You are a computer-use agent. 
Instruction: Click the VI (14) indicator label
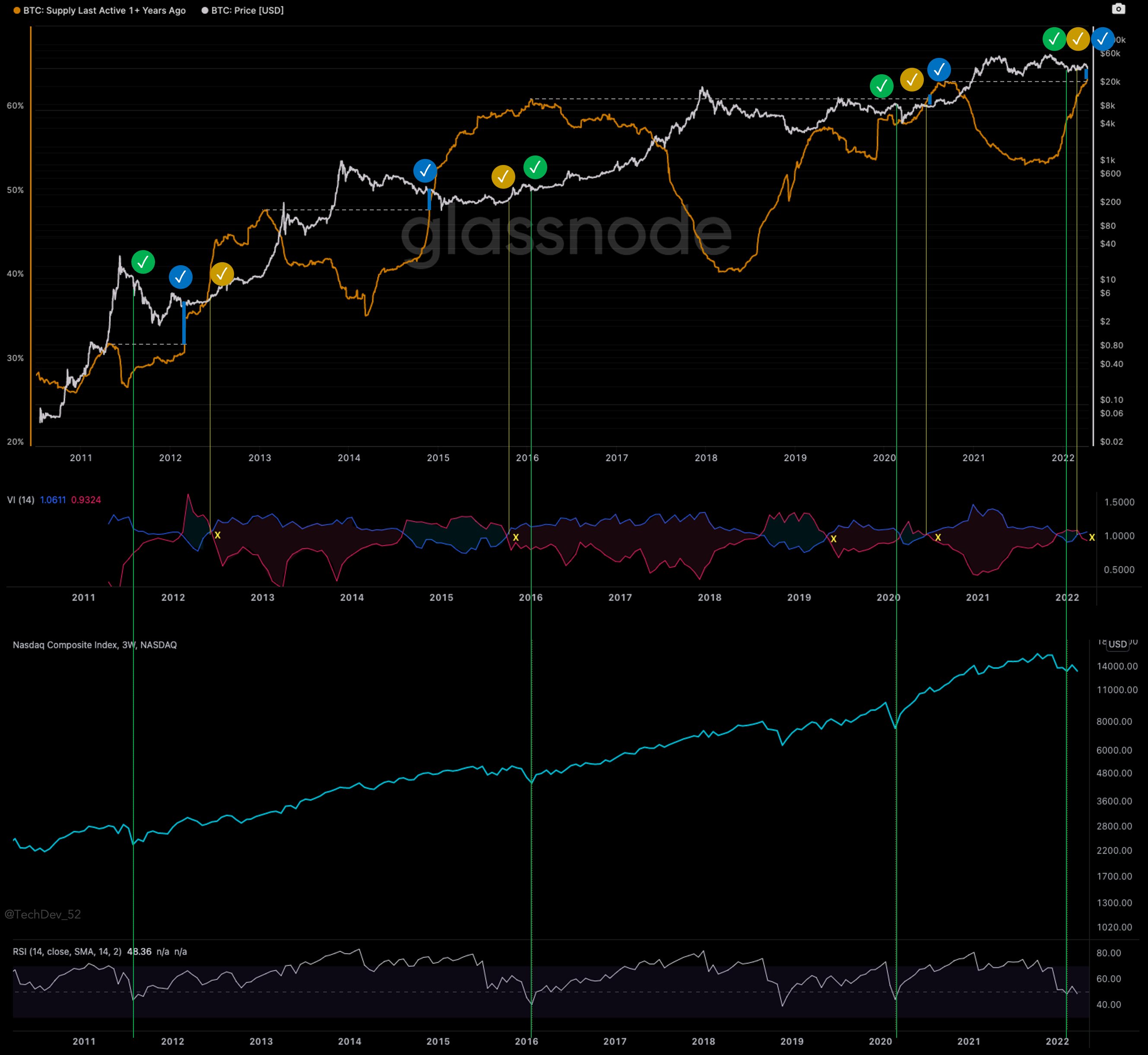[21, 499]
